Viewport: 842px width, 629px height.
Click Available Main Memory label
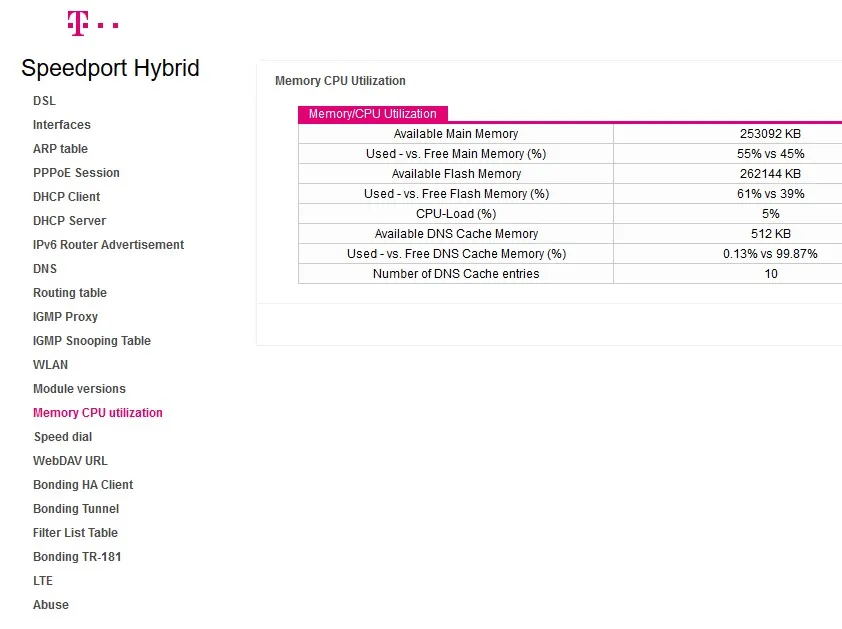click(x=456, y=134)
